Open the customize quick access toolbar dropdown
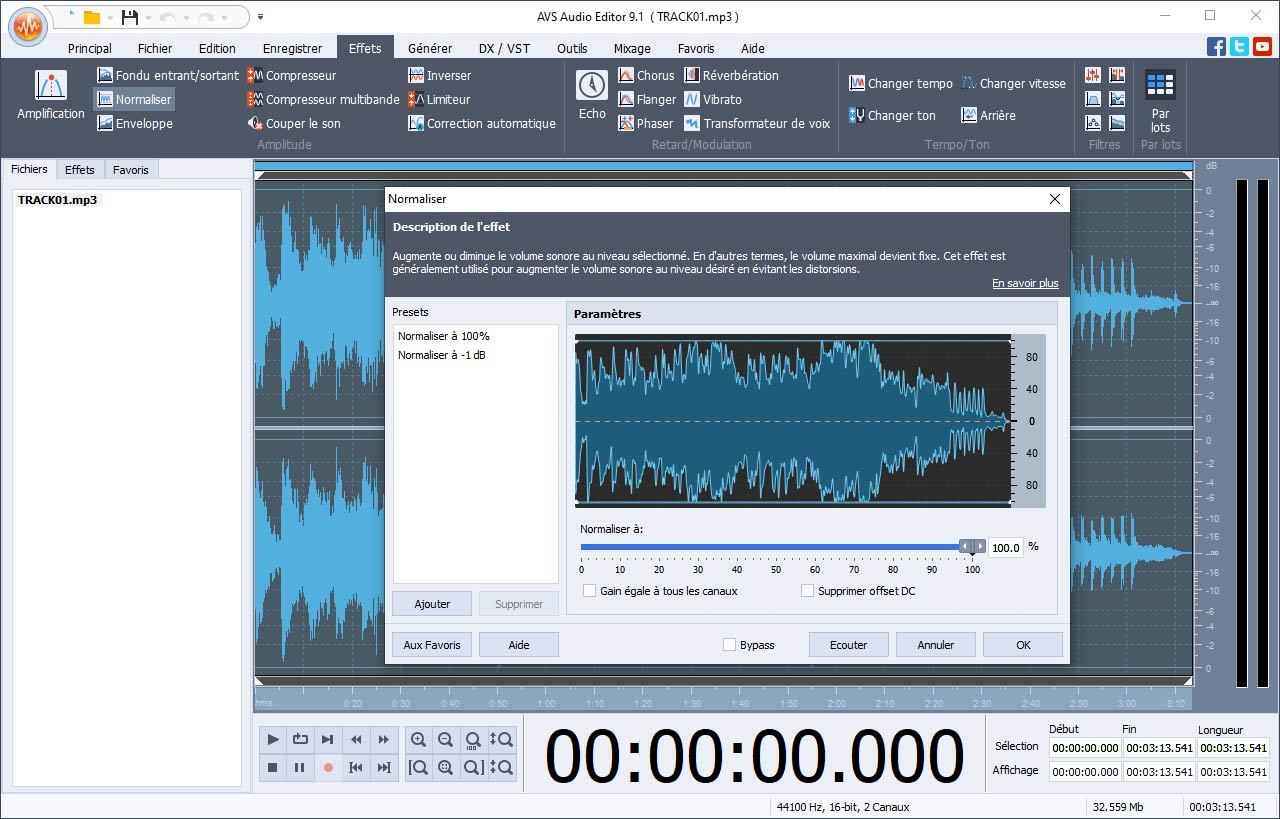 261,17
